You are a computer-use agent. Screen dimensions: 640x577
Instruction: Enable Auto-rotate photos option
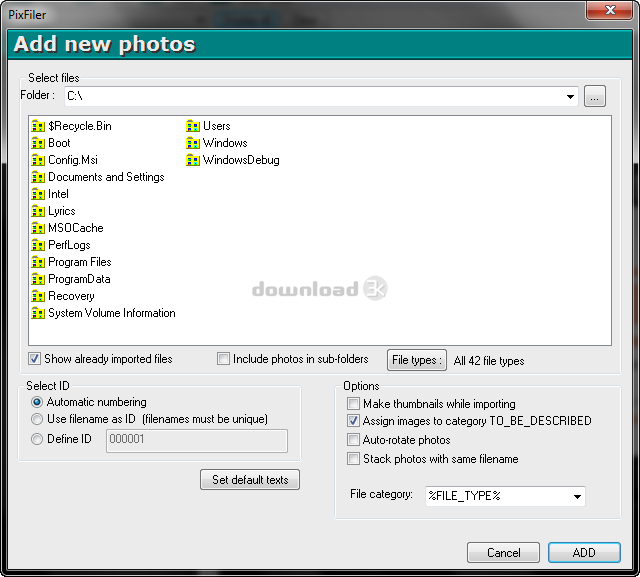point(353,440)
